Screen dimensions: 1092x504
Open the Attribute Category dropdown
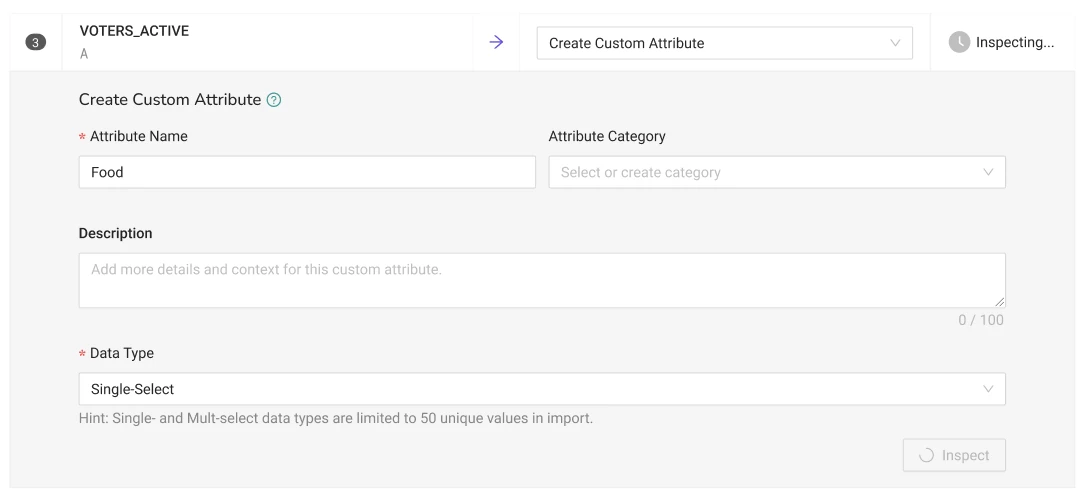click(777, 172)
